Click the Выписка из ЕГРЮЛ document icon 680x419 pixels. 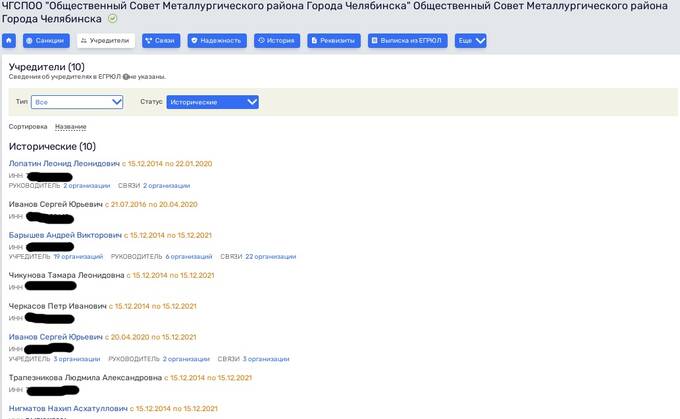375,41
